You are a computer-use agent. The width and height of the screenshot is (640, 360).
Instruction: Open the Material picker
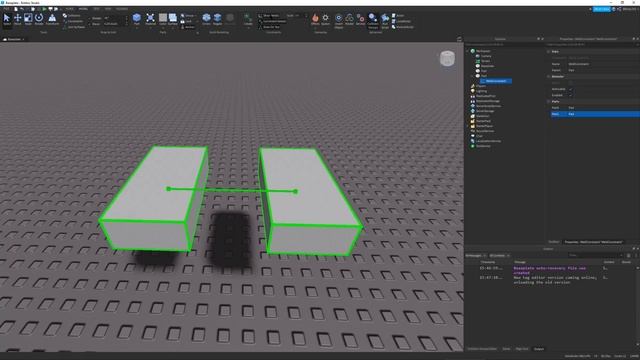click(150, 19)
